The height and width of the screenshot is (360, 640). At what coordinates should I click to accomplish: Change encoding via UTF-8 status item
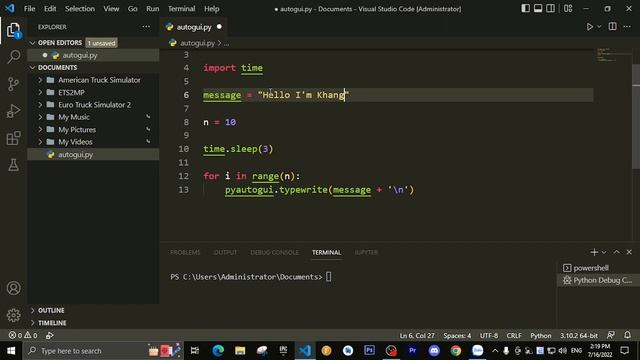(489, 336)
